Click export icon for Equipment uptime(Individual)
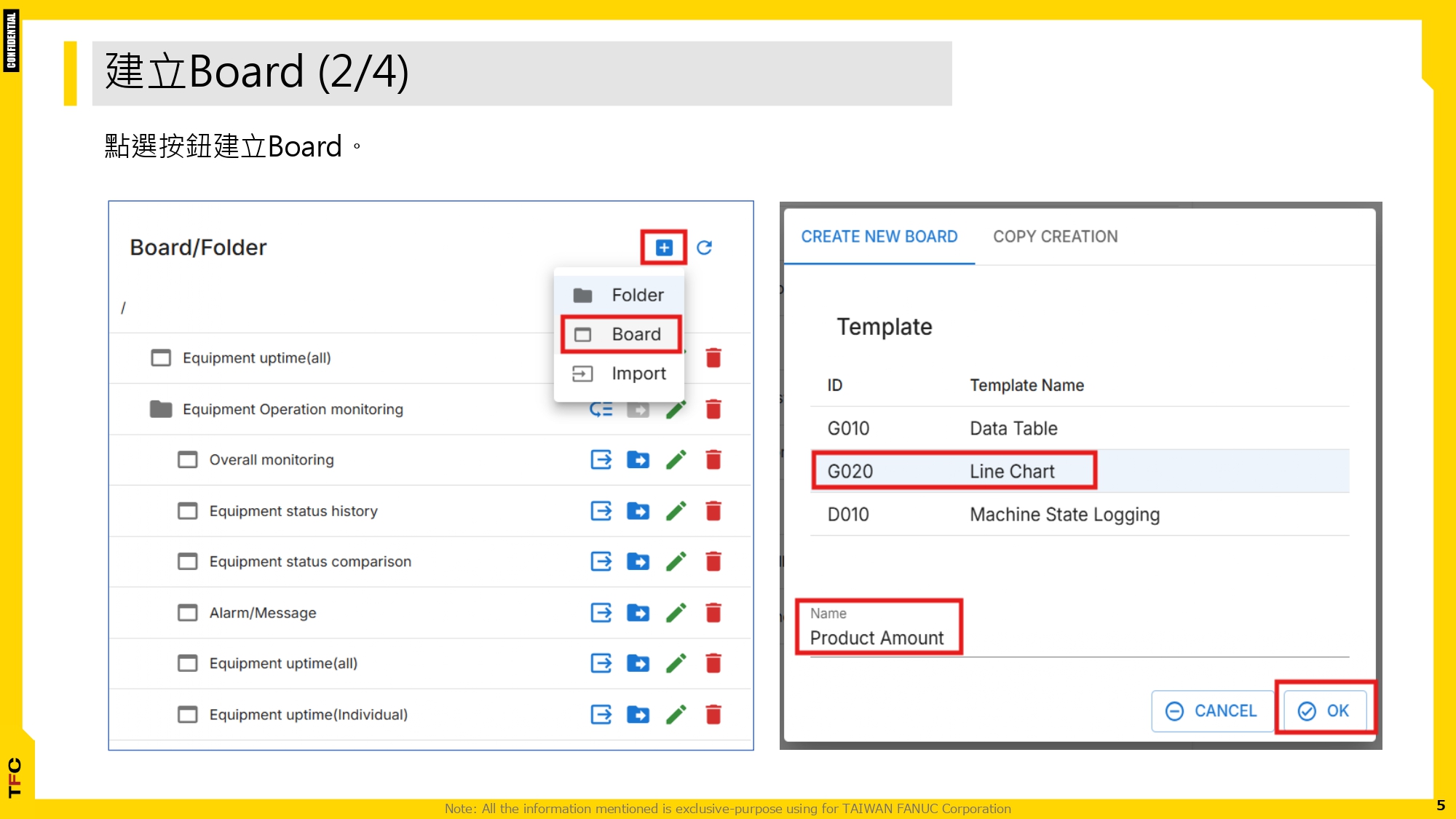1456x819 pixels. 601,715
